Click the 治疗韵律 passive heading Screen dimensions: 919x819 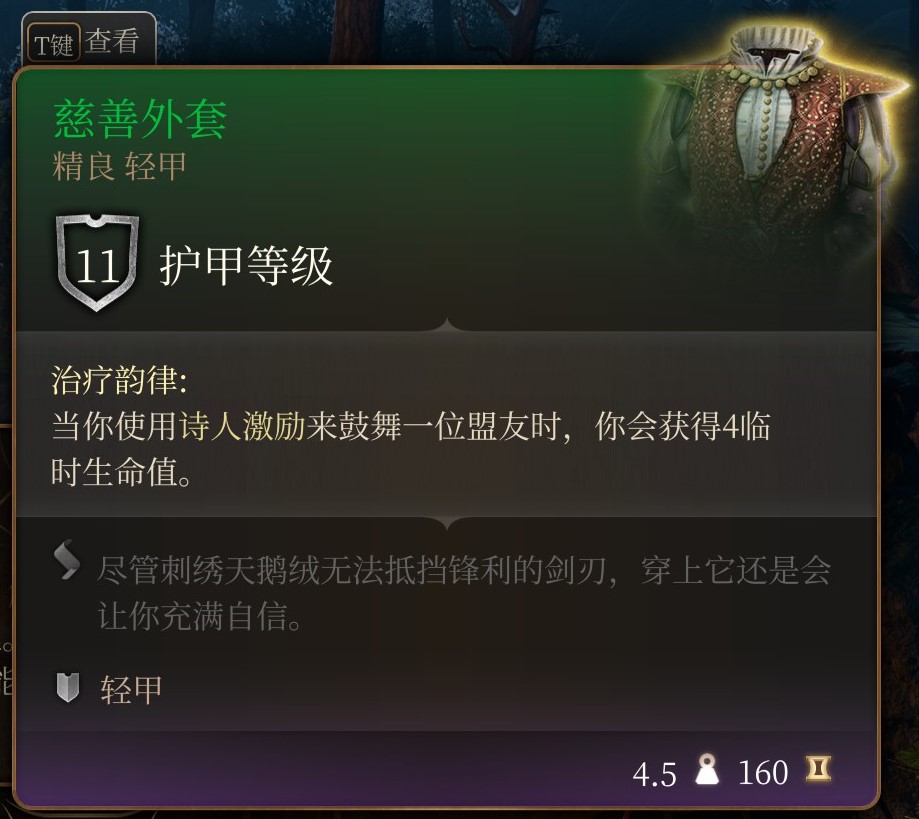click(x=120, y=380)
